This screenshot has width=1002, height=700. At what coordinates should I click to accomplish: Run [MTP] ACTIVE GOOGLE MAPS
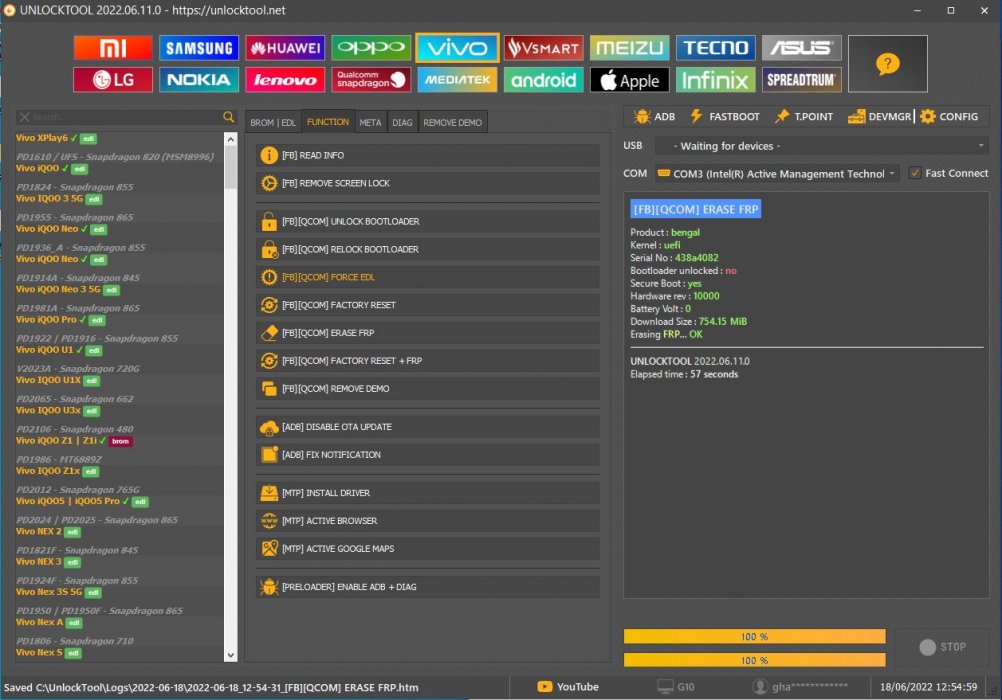point(428,548)
